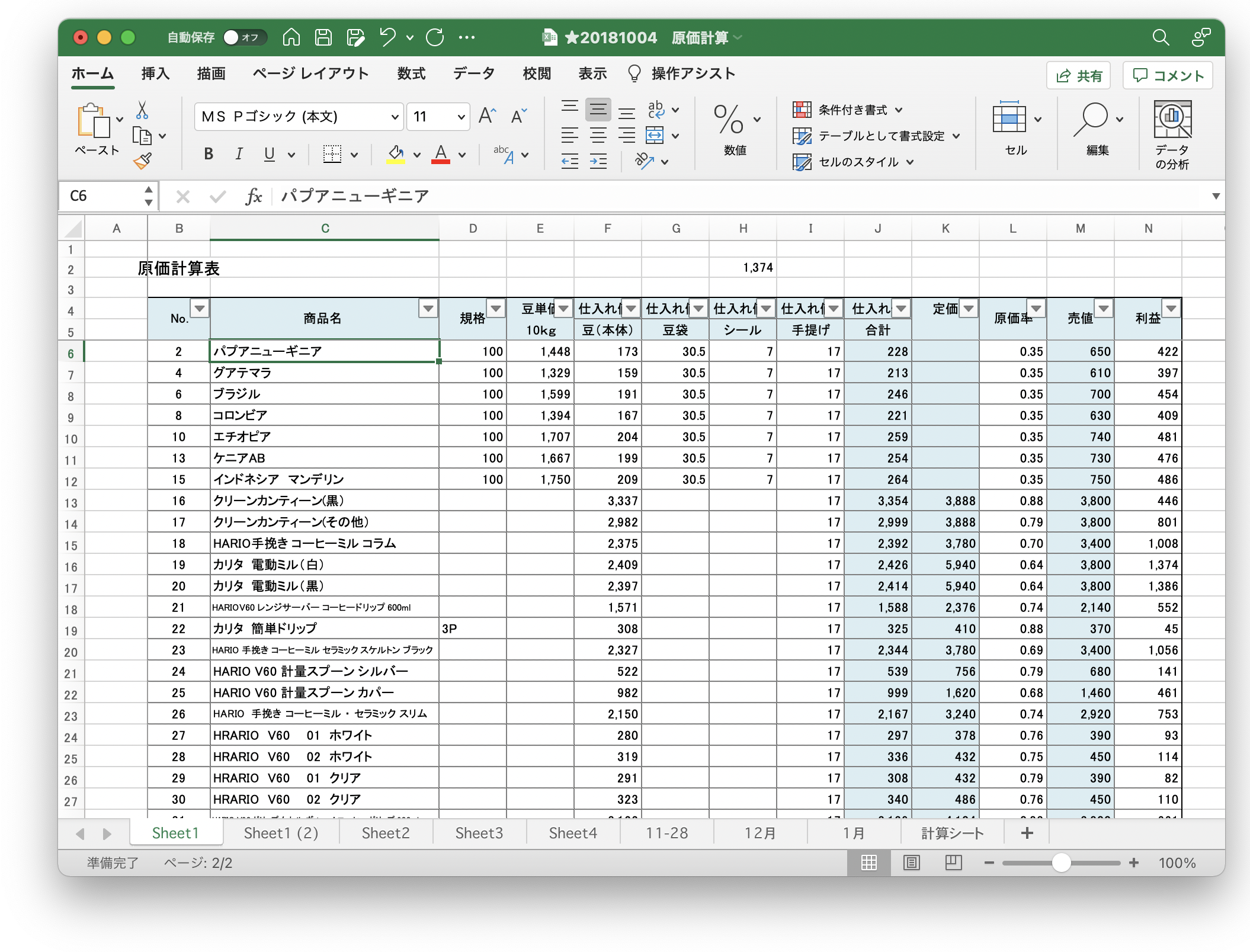Open the more commands ellipsis icon
Viewport: 1250px width, 952px height.
click(467, 37)
